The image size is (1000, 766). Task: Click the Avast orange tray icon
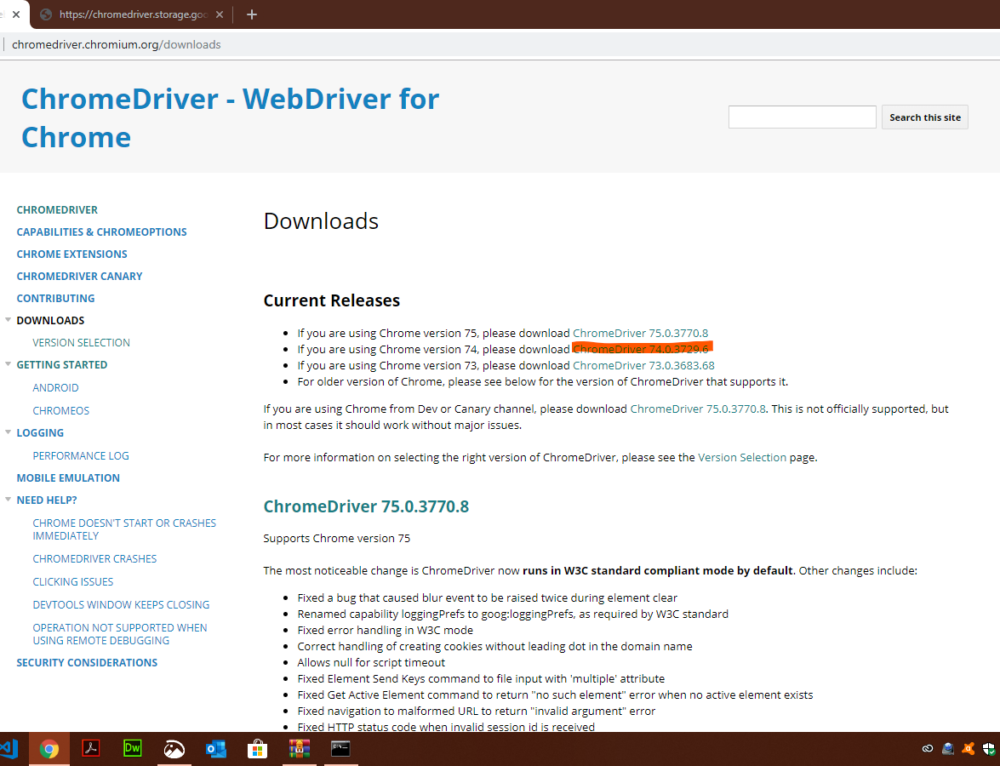click(968, 749)
